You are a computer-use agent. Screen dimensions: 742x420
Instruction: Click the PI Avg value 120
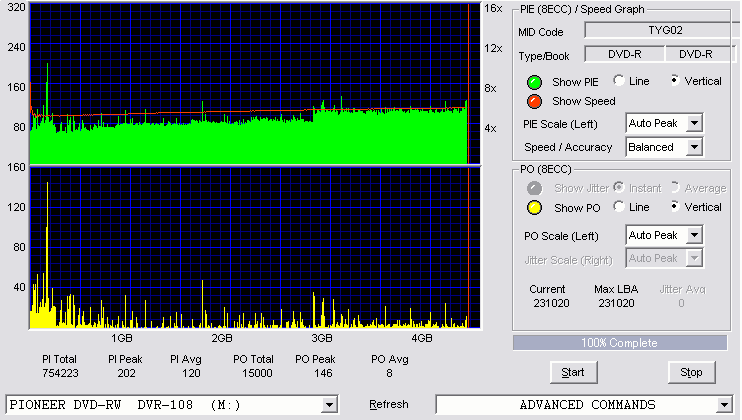click(191, 373)
